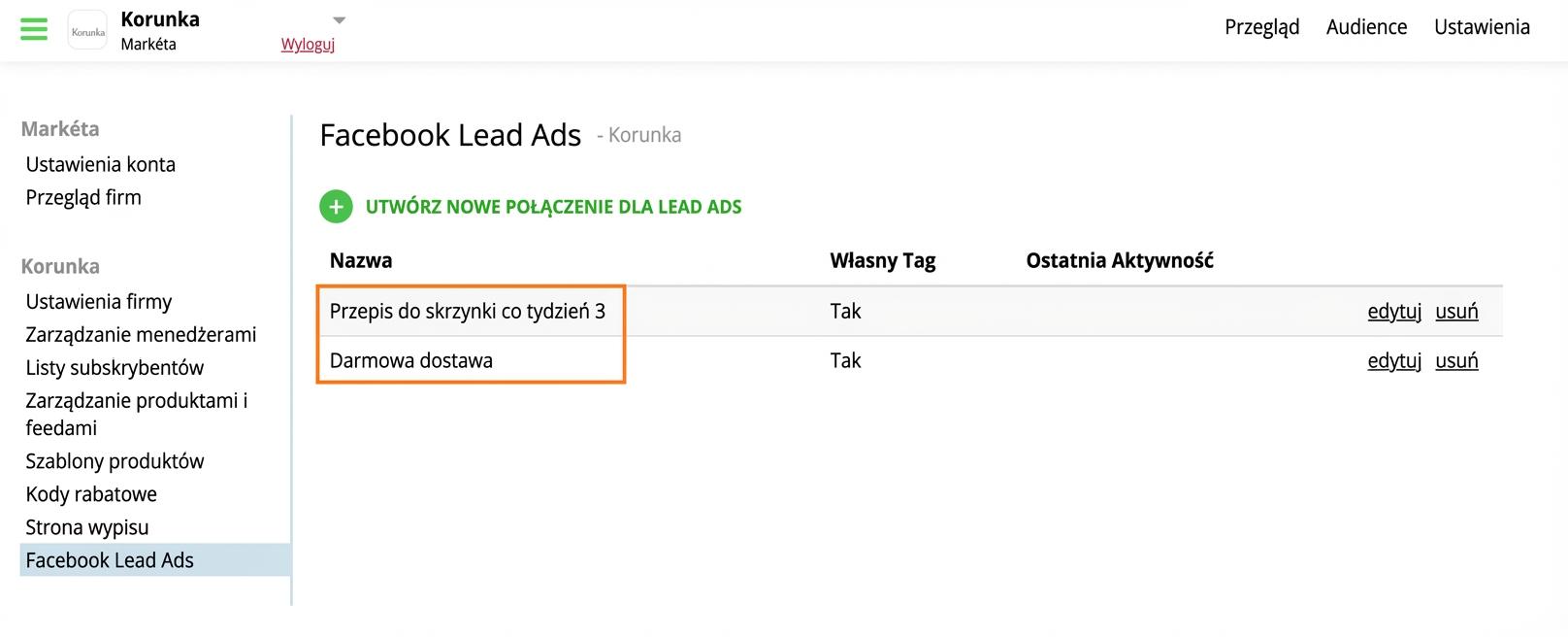Edit the Przepis do skrzynki connection
This screenshot has width=1568, height=637.
click(1394, 312)
